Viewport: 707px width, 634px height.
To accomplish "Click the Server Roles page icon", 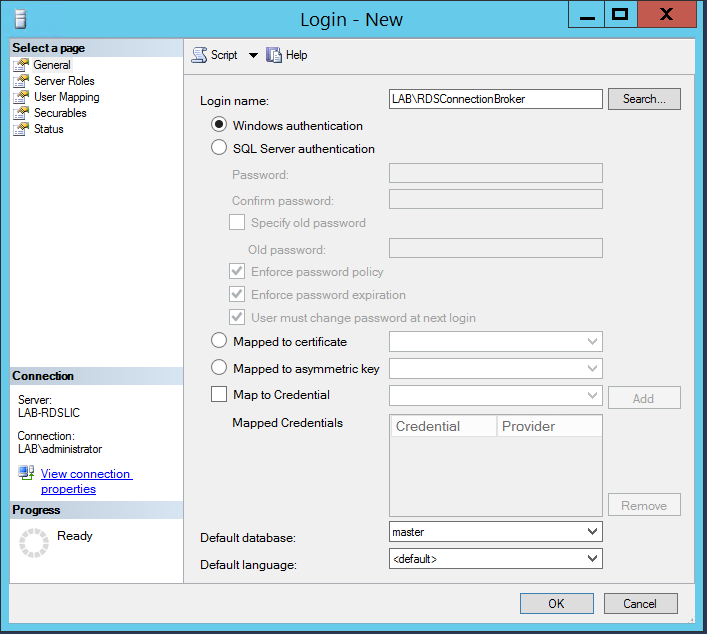I will pyautogui.click(x=20, y=81).
